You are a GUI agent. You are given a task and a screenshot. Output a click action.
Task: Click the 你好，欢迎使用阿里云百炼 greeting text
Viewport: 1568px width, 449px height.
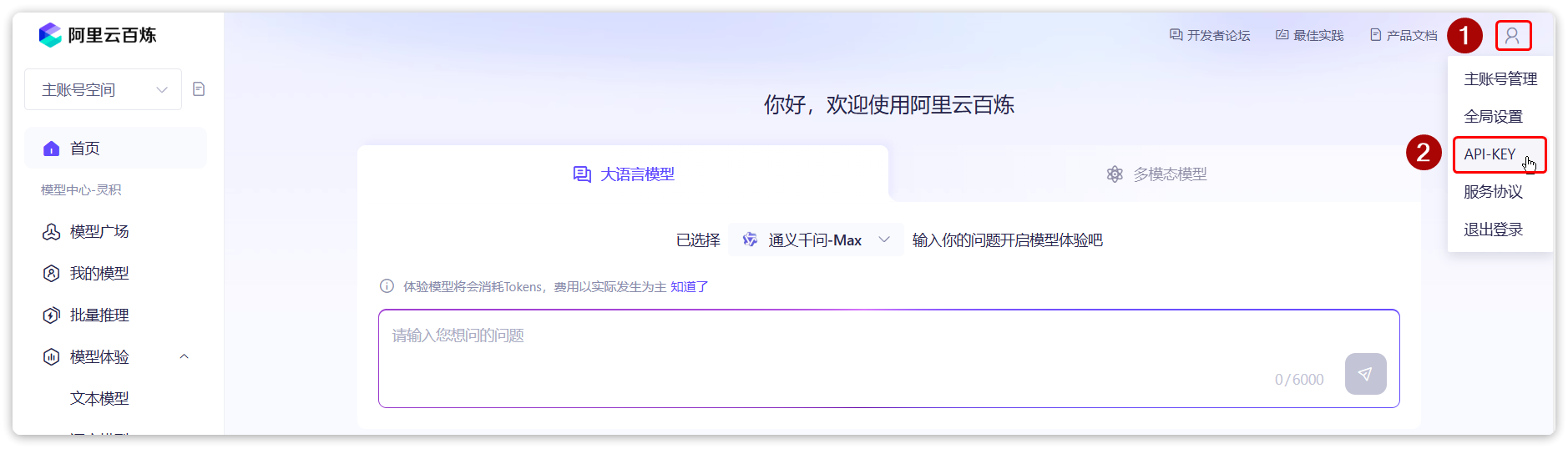(888, 104)
